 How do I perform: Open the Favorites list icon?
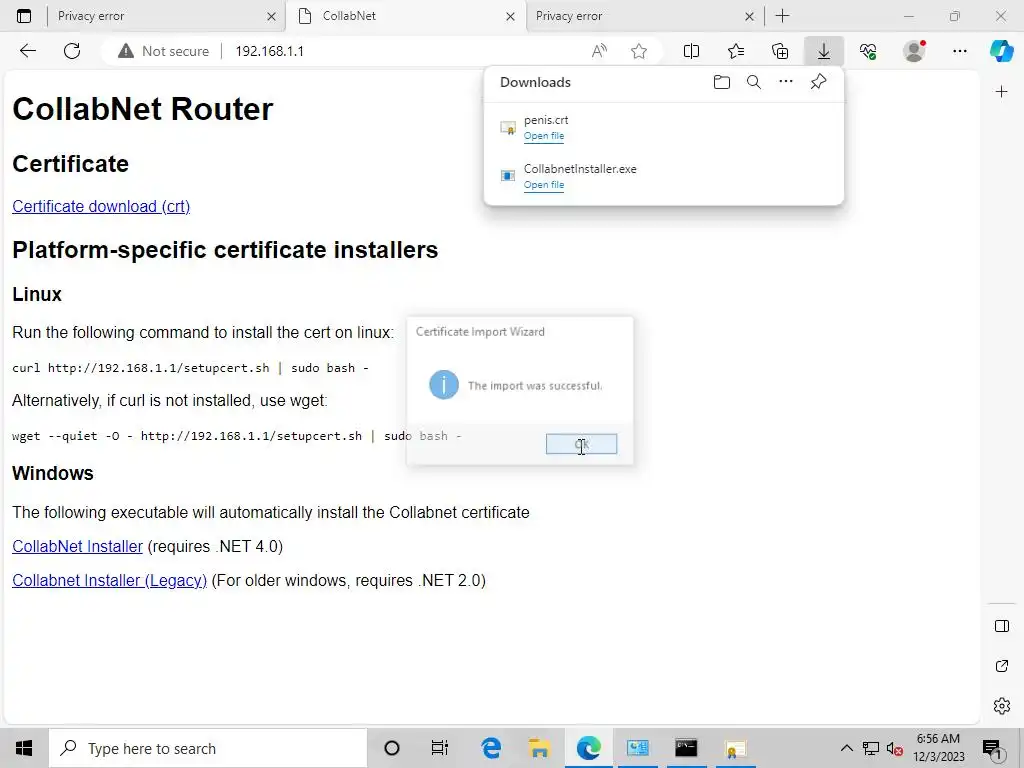[x=736, y=51]
